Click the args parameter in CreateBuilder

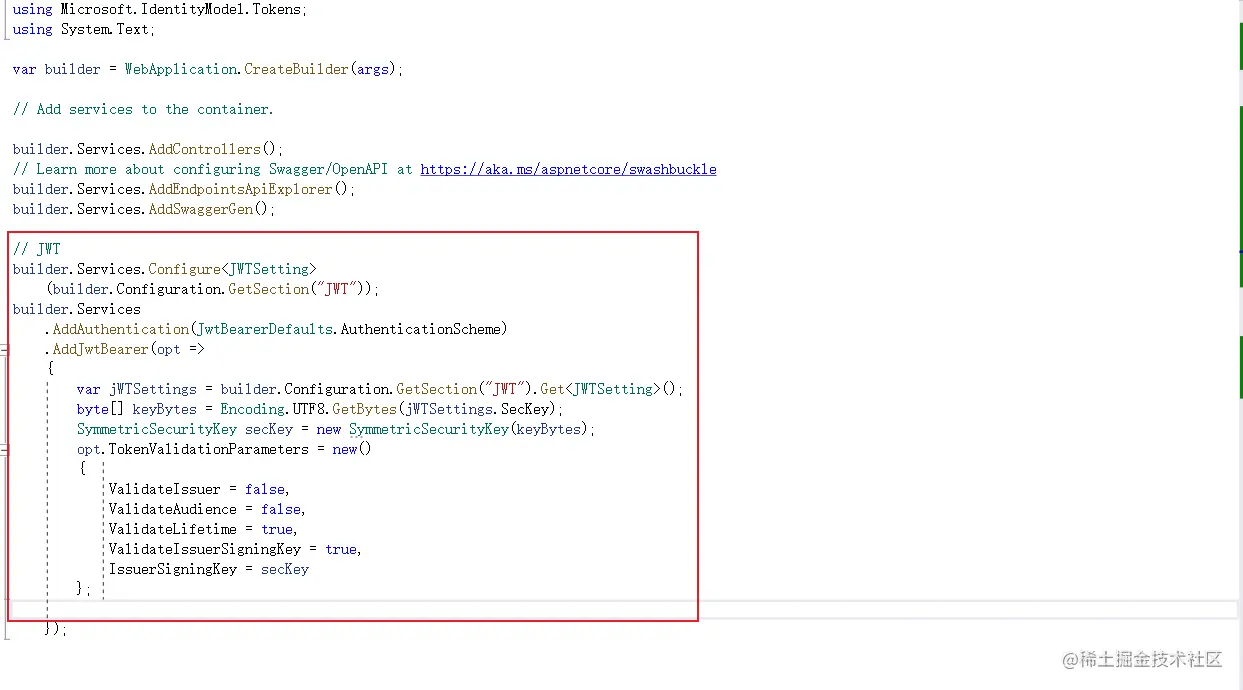coord(372,69)
